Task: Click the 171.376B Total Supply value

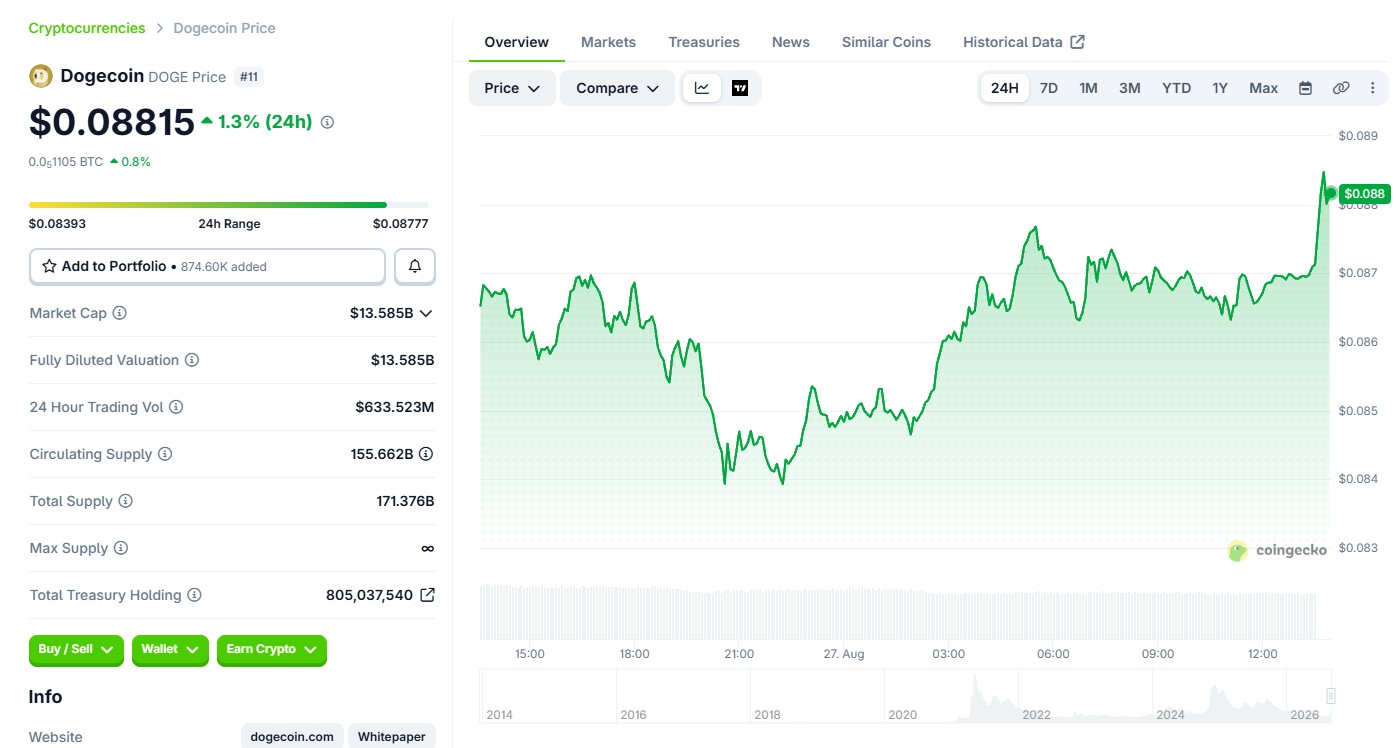Action: [x=405, y=501]
